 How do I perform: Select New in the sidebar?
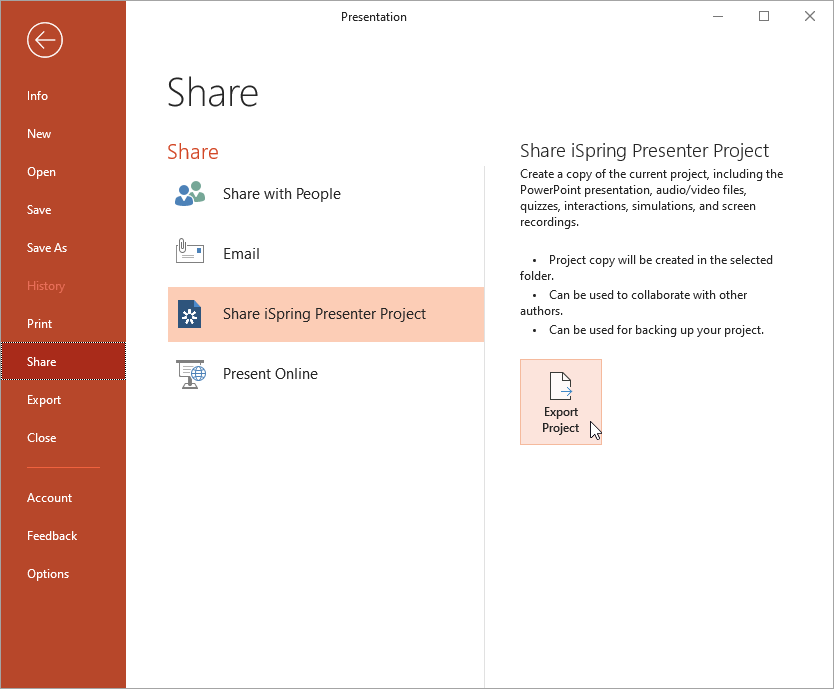(x=39, y=134)
